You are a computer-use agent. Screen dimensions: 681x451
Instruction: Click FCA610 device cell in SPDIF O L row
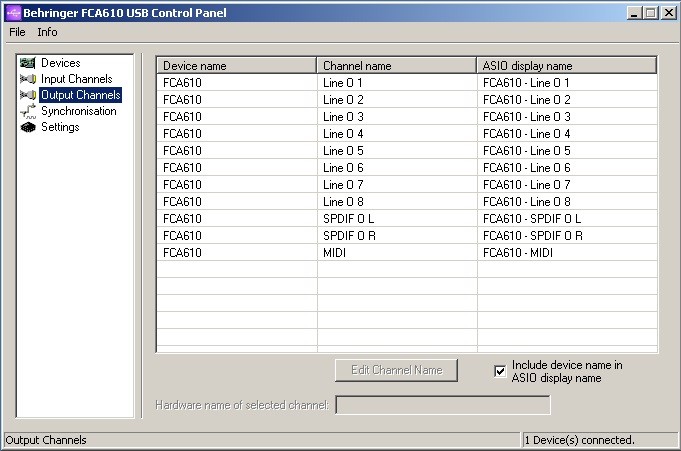pyautogui.click(x=237, y=218)
